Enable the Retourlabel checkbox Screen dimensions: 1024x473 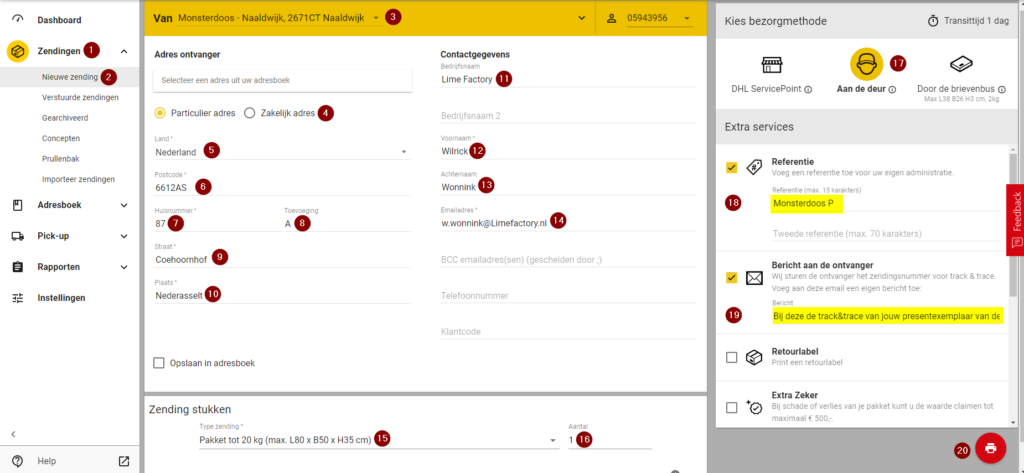click(732, 357)
